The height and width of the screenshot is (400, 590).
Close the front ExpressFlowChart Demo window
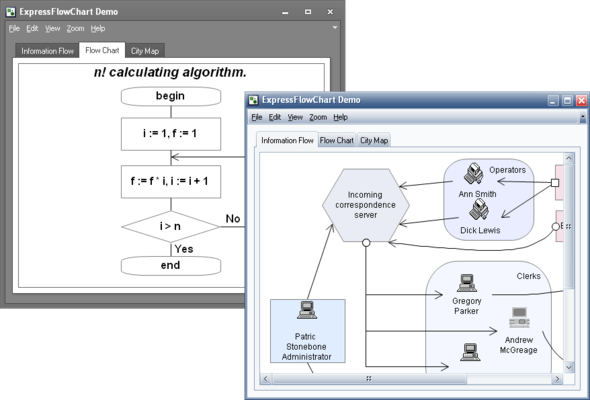(581, 100)
